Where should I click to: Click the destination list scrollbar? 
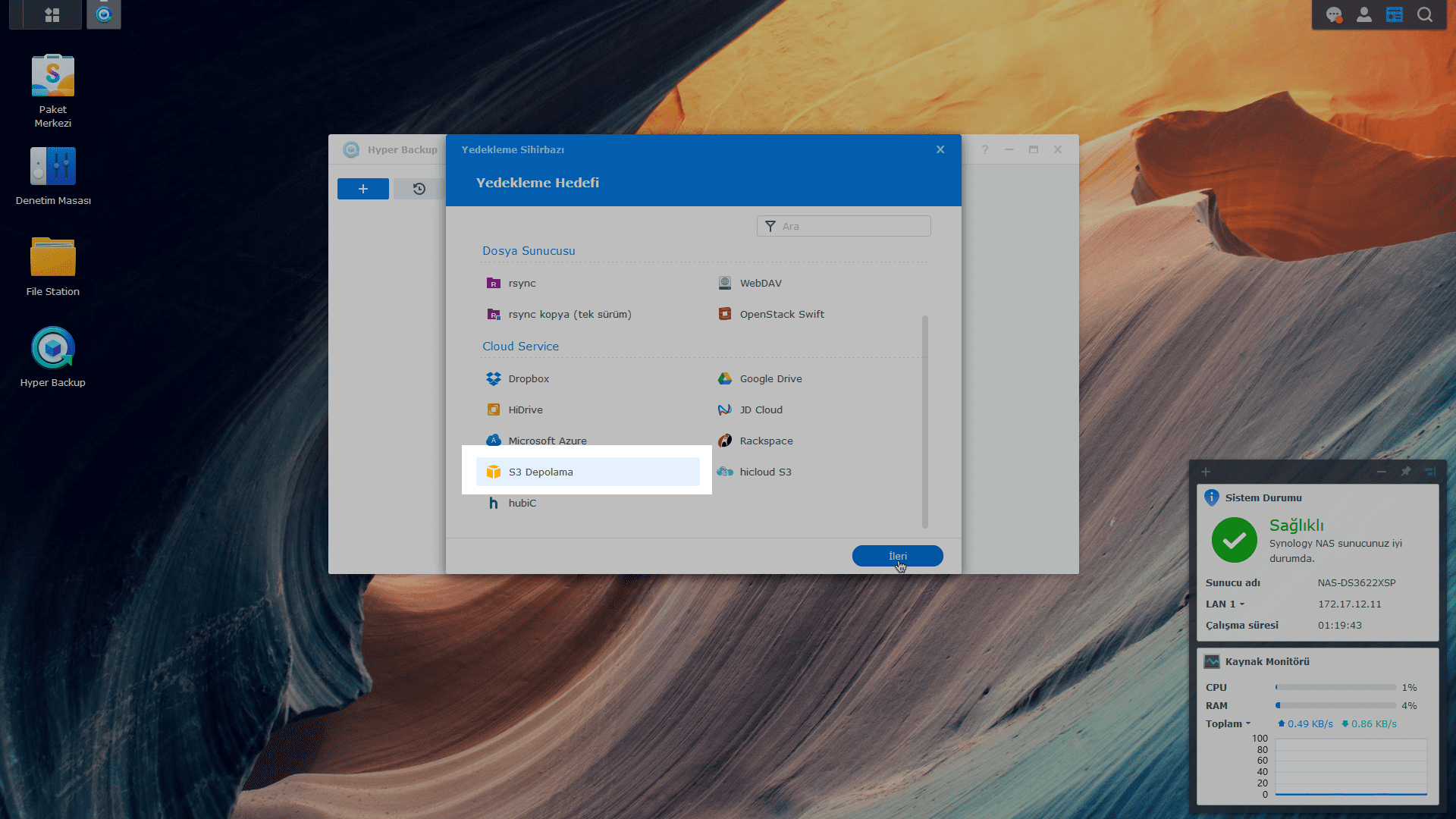click(924, 421)
